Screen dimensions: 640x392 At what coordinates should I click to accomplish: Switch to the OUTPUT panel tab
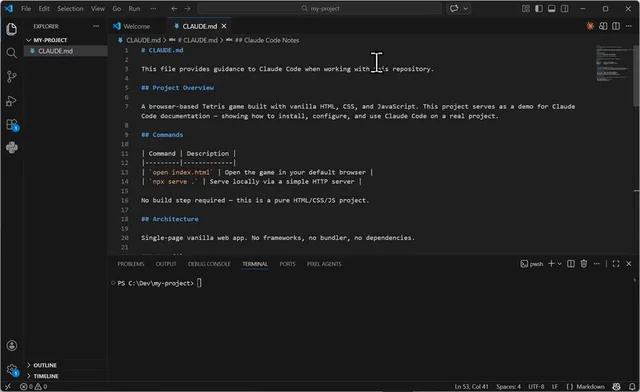[166, 264]
